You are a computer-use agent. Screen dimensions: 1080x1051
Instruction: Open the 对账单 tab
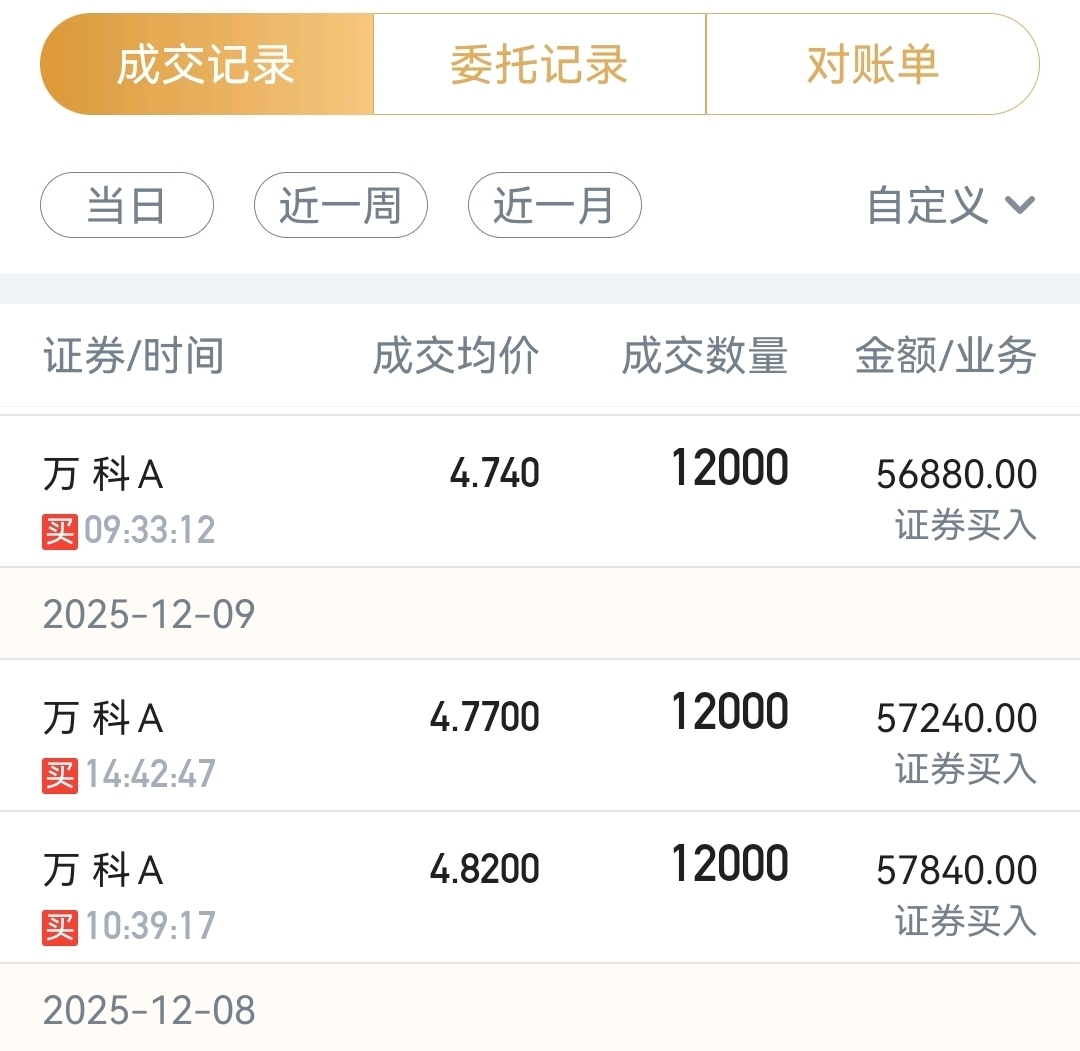tap(873, 64)
